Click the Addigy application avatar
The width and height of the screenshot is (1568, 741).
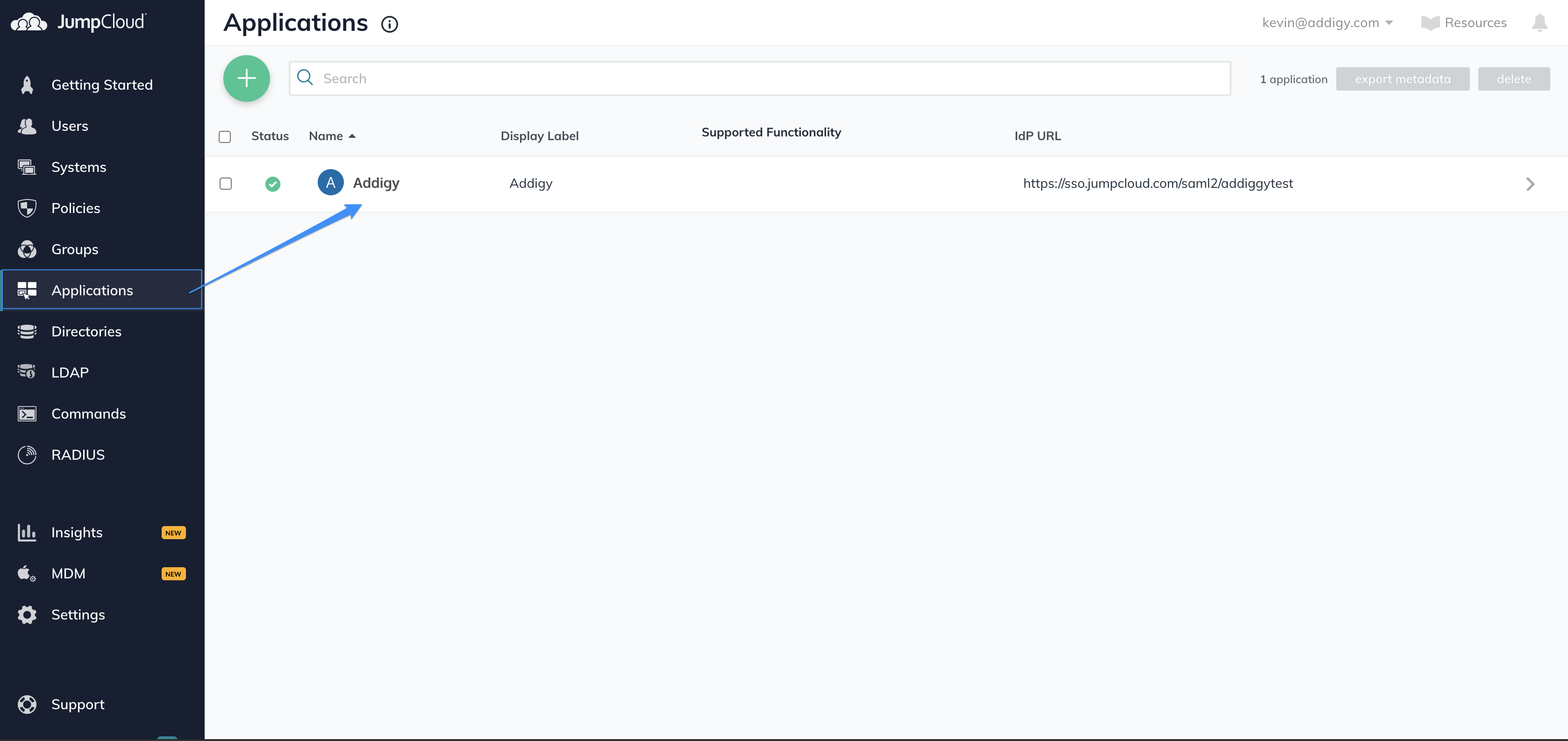330,182
